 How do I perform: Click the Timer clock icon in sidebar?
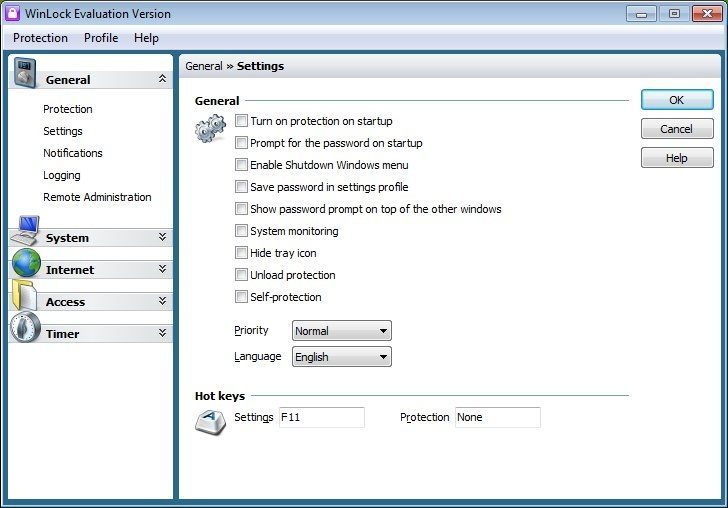coord(26,327)
